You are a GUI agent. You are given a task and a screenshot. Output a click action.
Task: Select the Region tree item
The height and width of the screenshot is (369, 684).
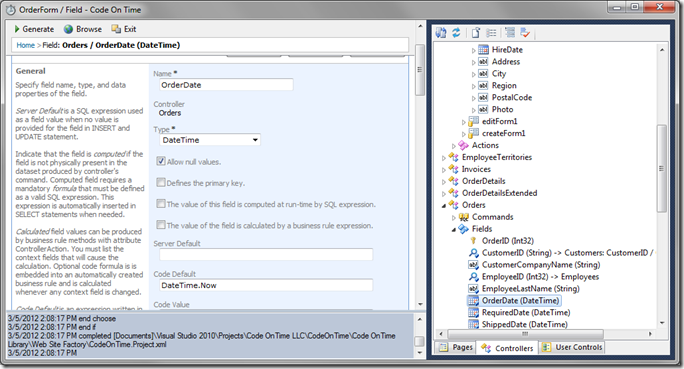(504, 85)
